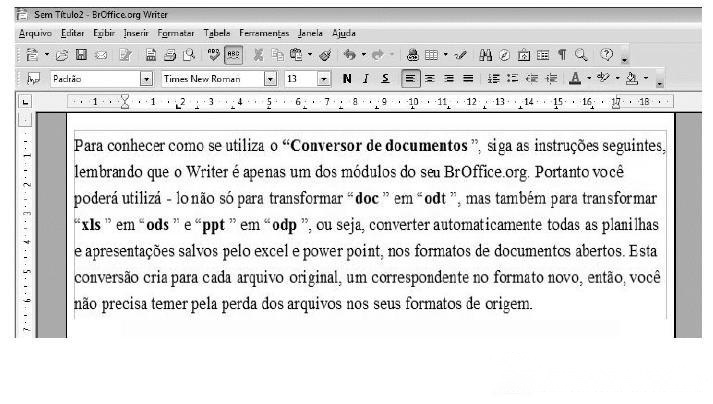
Task: Expand the Times New Roman font dropdown
Action: tap(270, 79)
